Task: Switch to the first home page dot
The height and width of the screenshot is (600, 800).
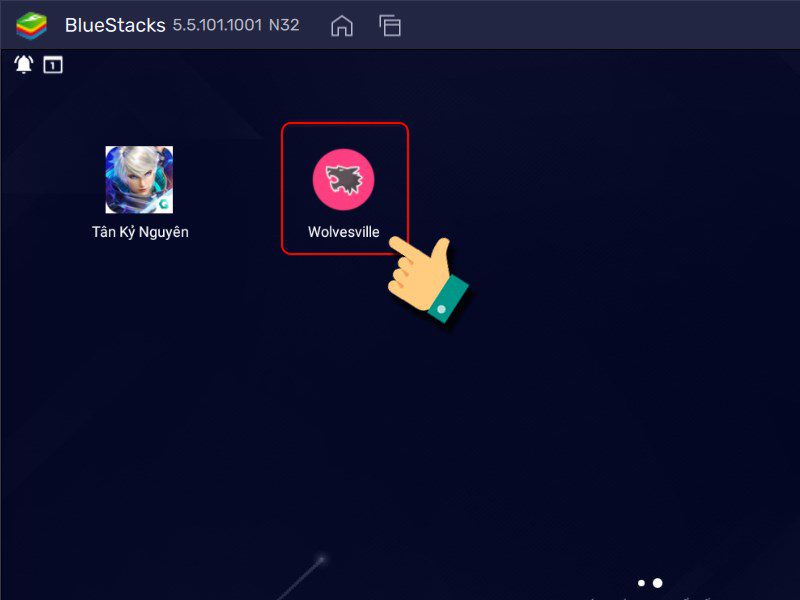Action: click(641, 583)
